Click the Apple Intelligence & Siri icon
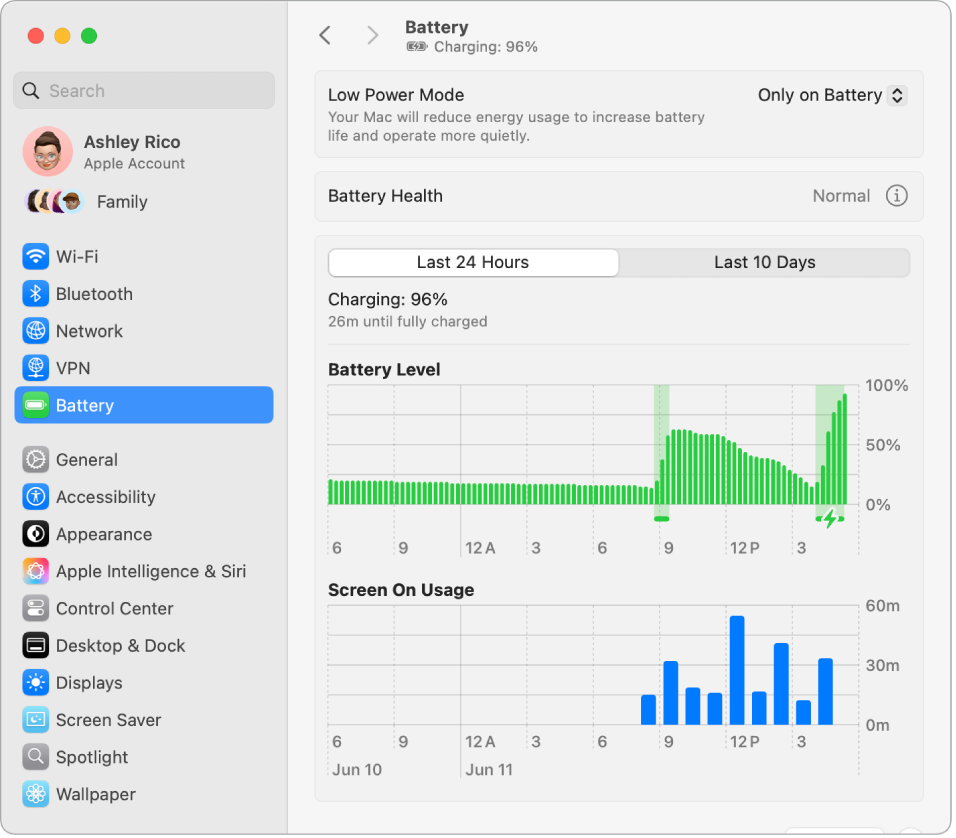The height and width of the screenshot is (838, 956). click(x=36, y=572)
